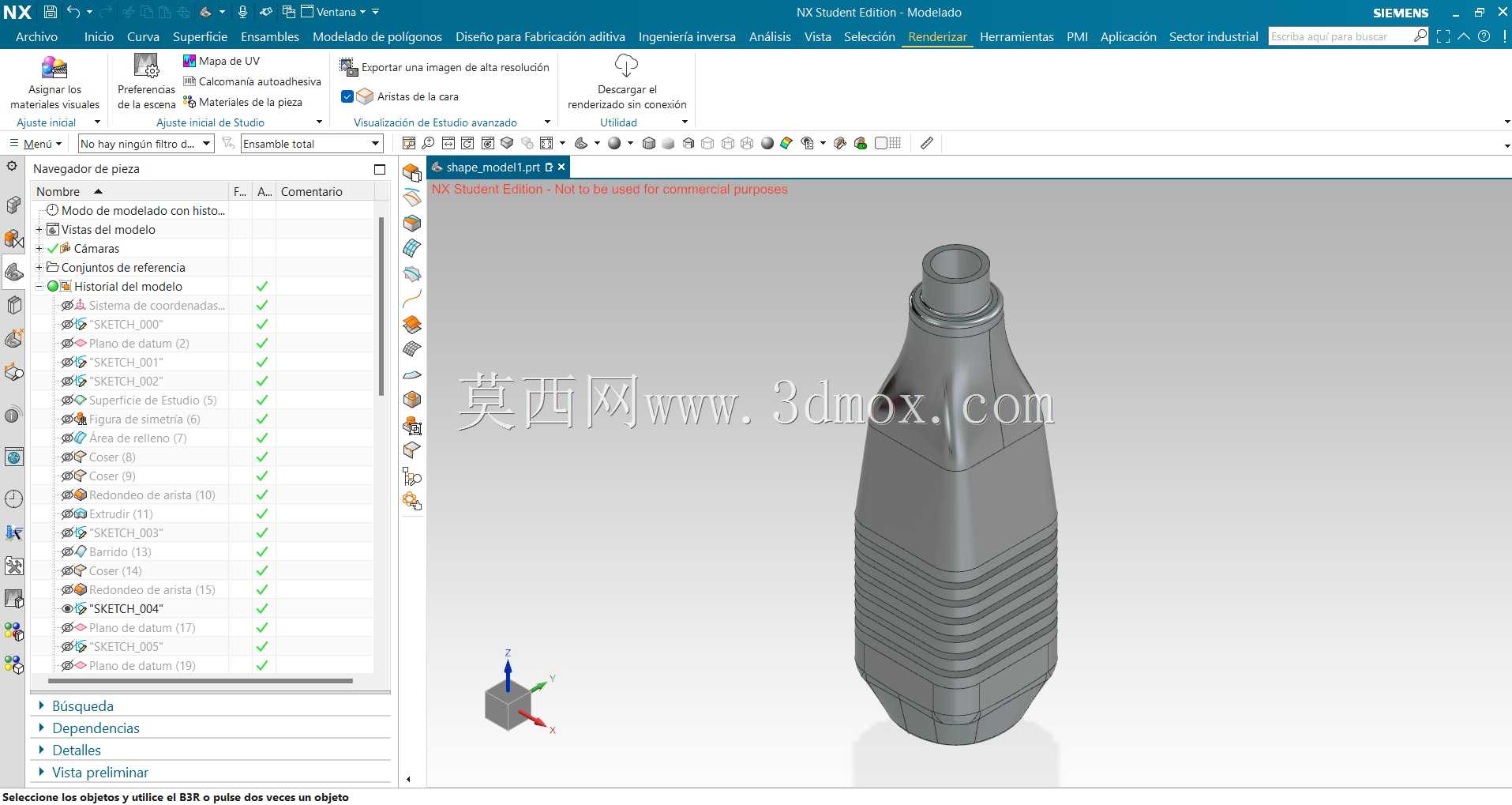This screenshot has width=1512, height=805.
Task: Open the Análisis ribbon tab
Action: pyautogui.click(x=770, y=36)
